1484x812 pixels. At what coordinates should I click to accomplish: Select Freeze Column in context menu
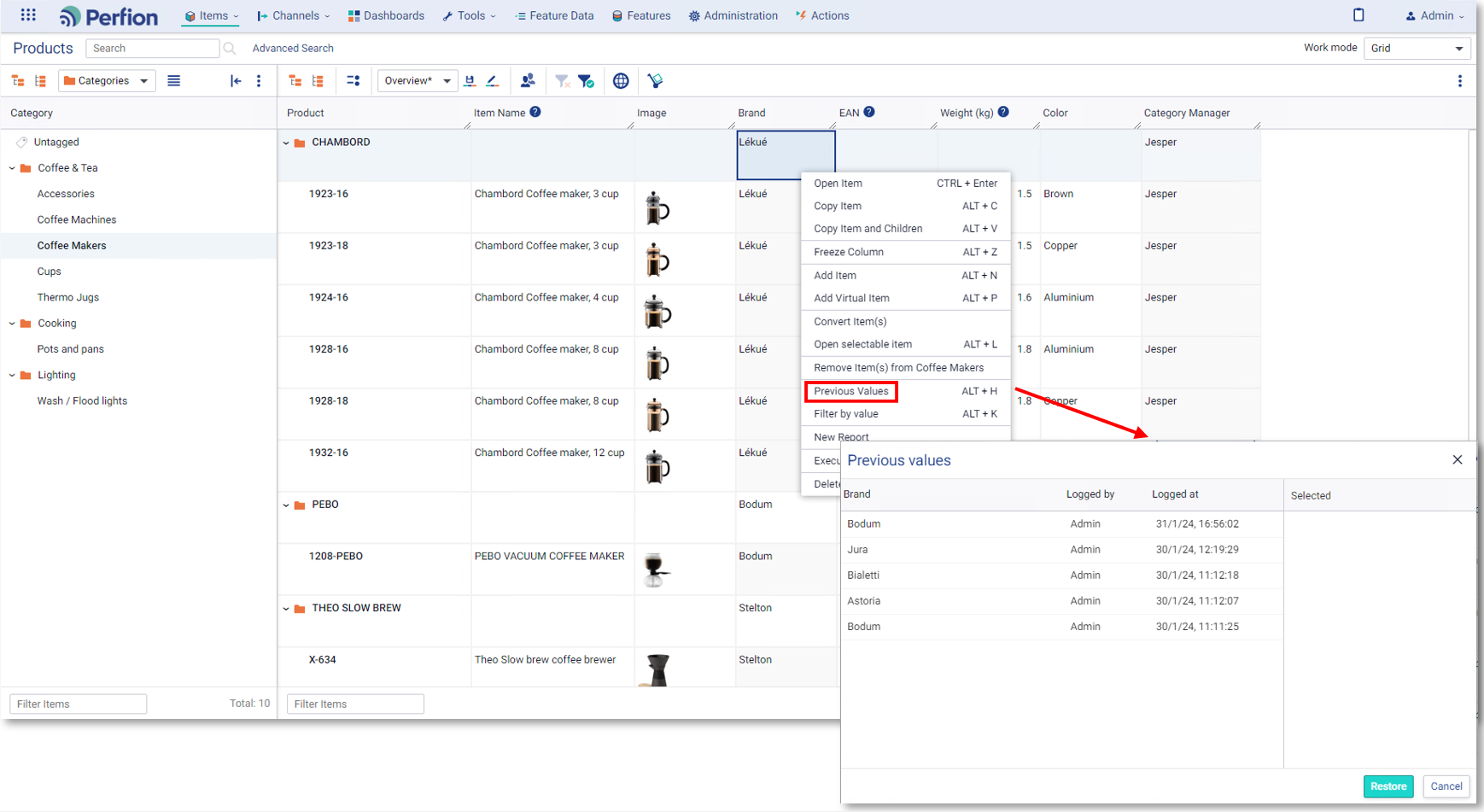pos(905,252)
